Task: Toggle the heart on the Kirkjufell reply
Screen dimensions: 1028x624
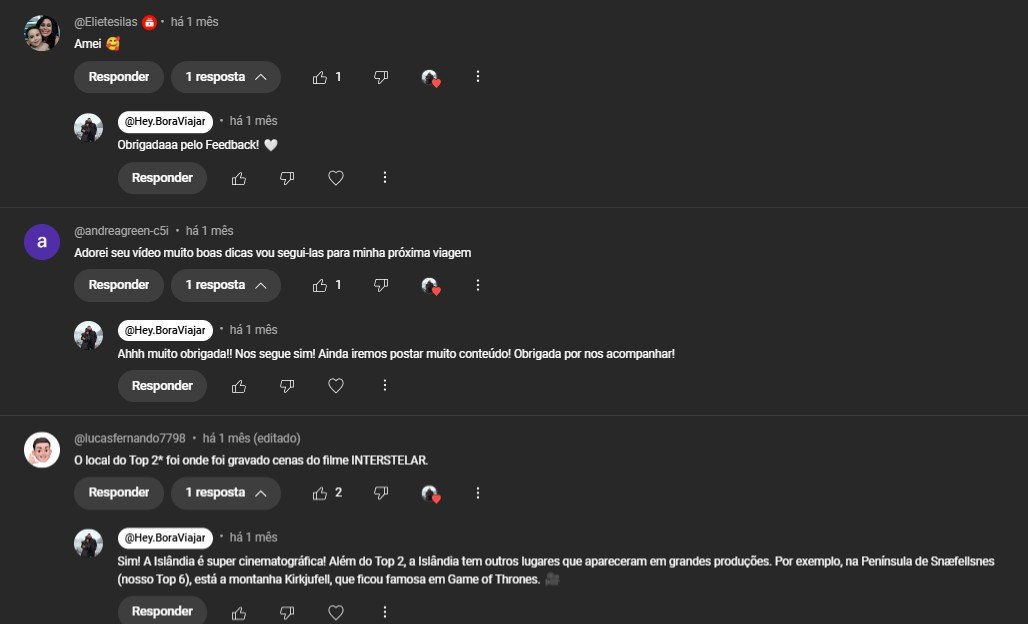Action: point(336,612)
